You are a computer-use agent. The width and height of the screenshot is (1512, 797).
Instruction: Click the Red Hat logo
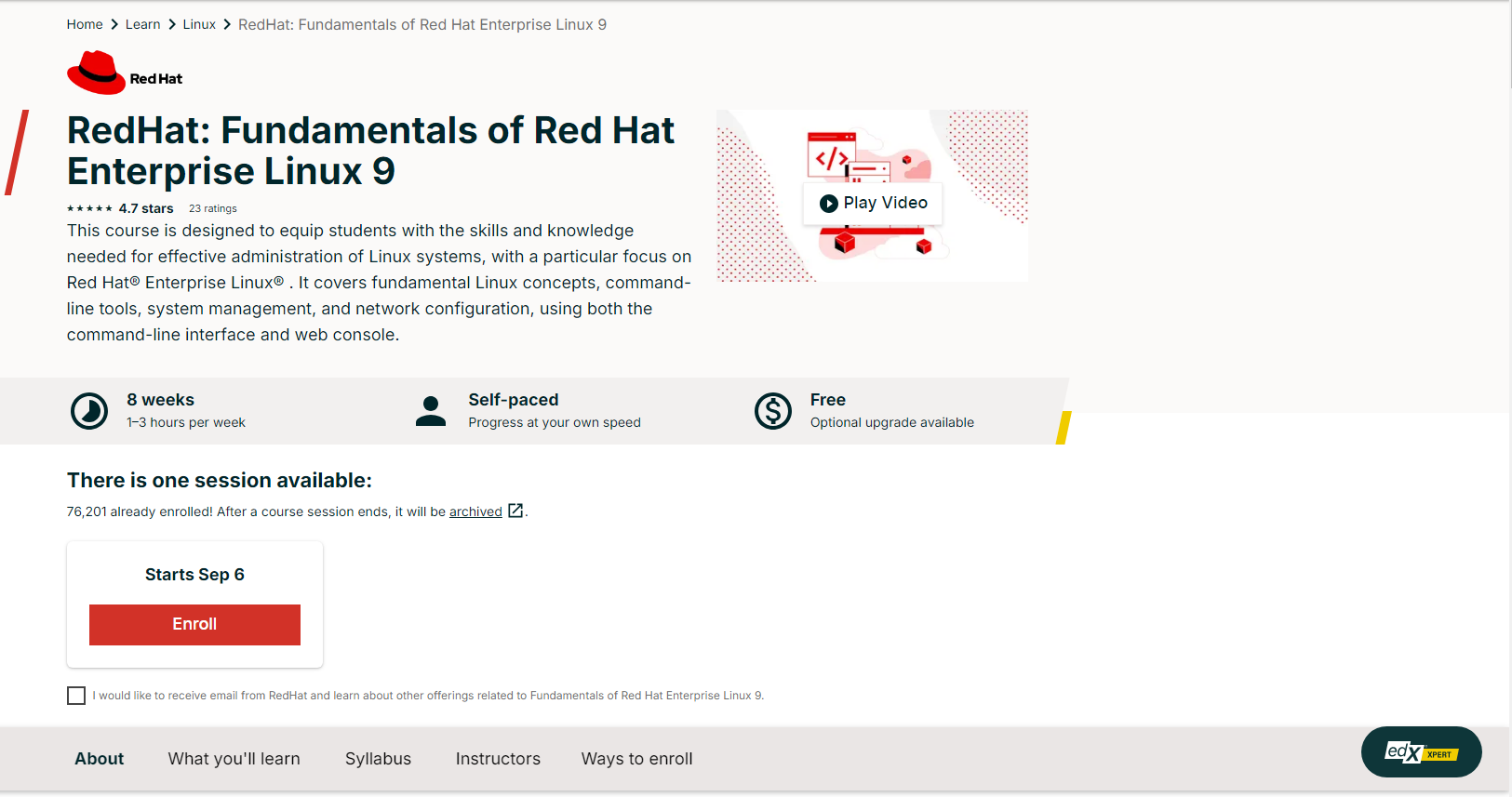click(125, 73)
